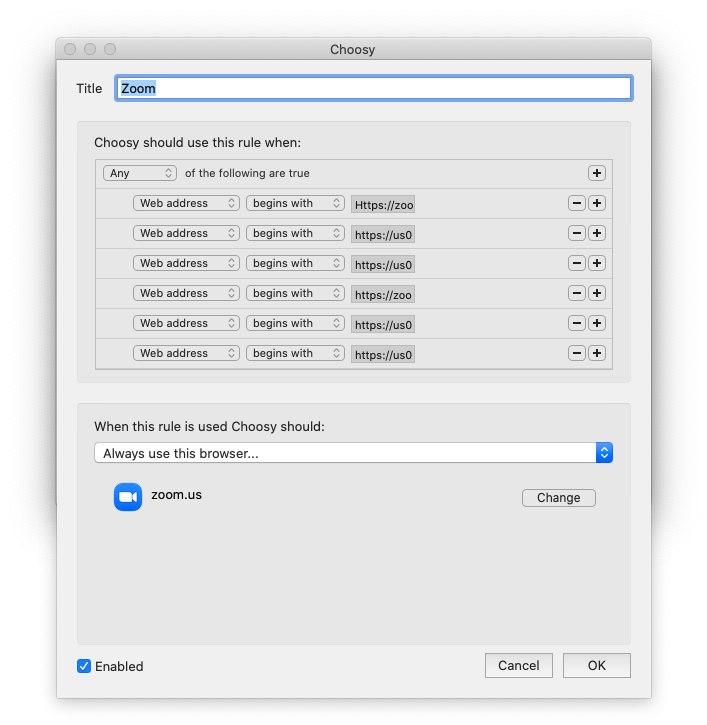Edit the https://us0 value in last row
Image resolution: width=707 pixels, height=725 pixels.
(383, 355)
